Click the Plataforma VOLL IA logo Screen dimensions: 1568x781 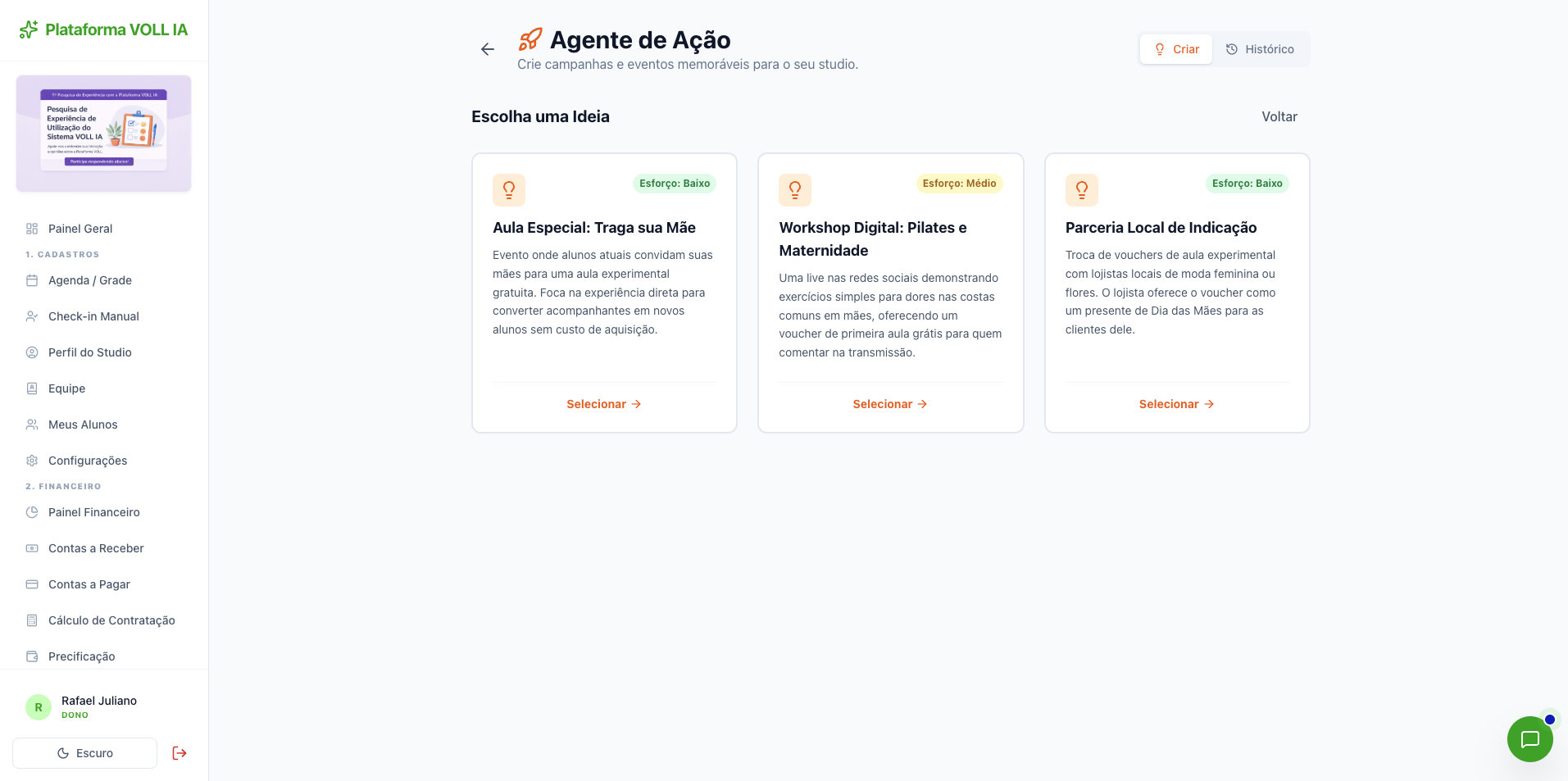(x=104, y=30)
